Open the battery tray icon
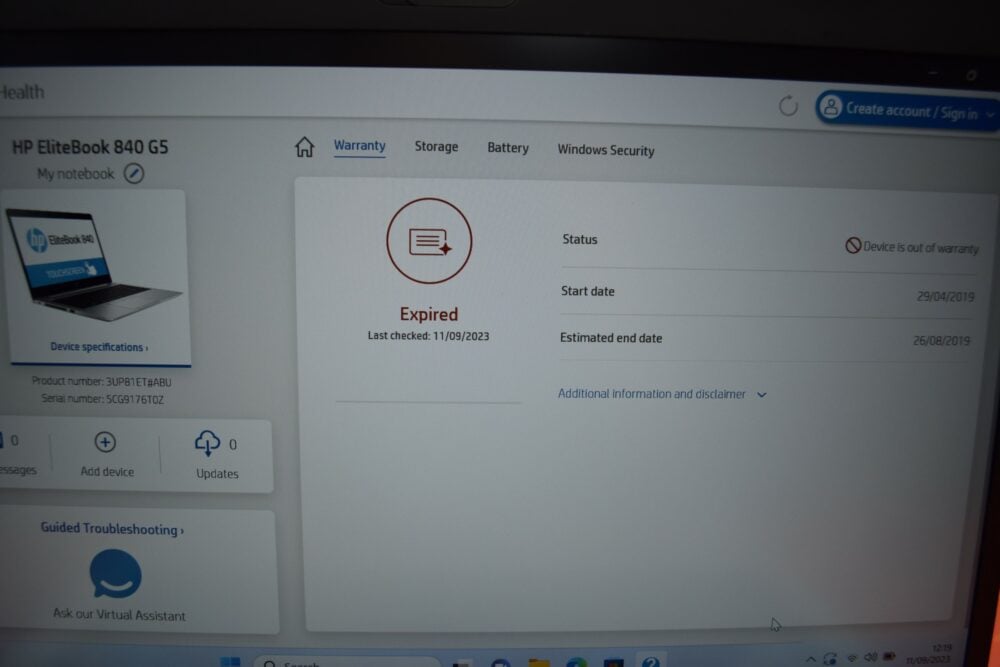The height and width of the screenshot is (667, 1000). coord(890,656)
